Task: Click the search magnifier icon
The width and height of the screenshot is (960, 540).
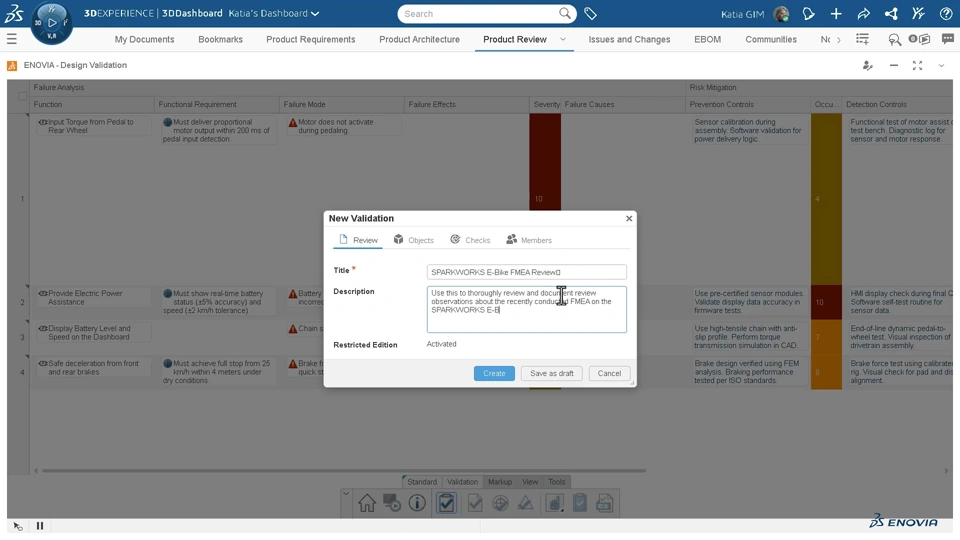Action: tap(564, 13)
